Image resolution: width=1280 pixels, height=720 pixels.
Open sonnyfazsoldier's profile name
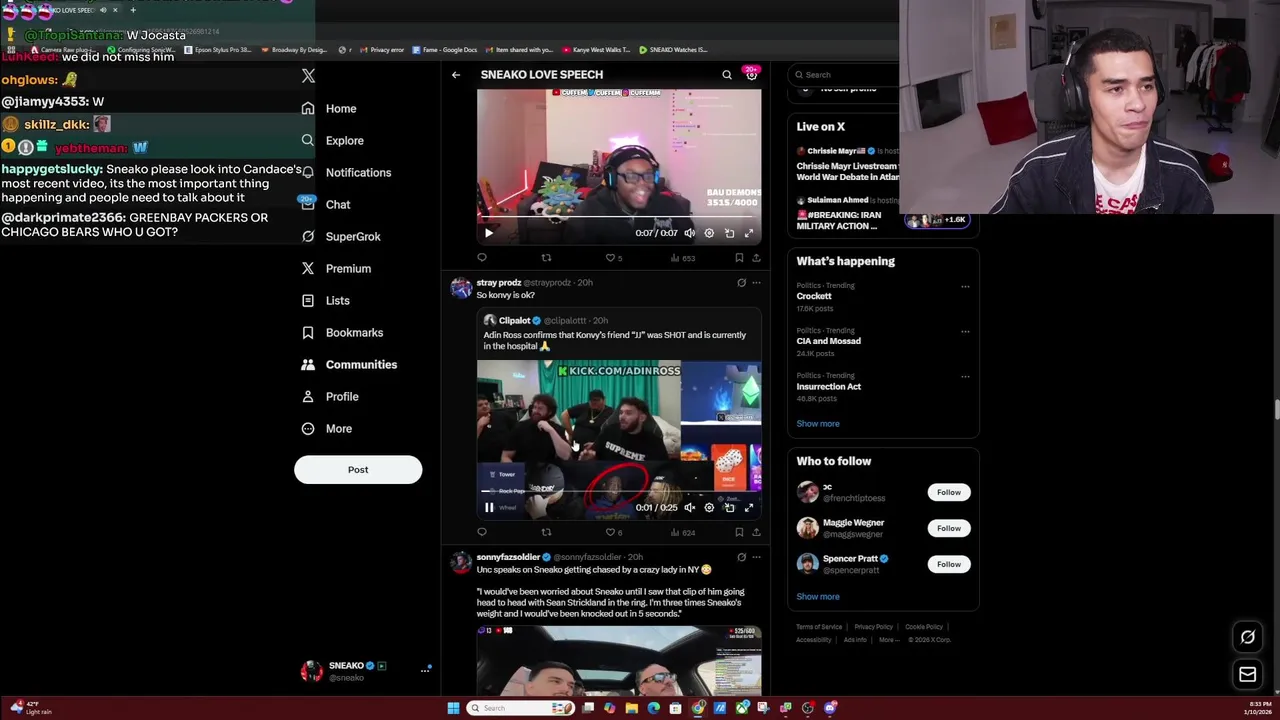coord(508,557)
